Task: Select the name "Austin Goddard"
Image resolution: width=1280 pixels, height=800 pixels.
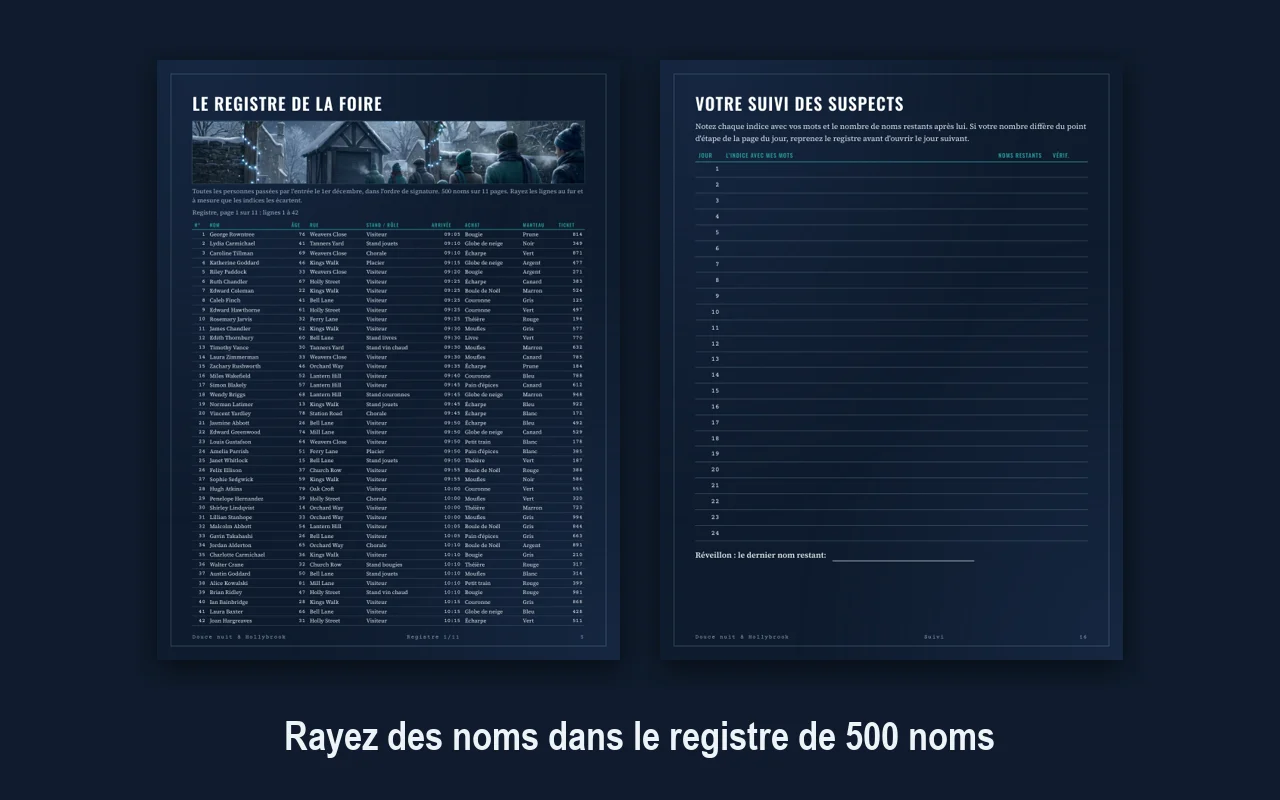Action: [x=230, y=574]
